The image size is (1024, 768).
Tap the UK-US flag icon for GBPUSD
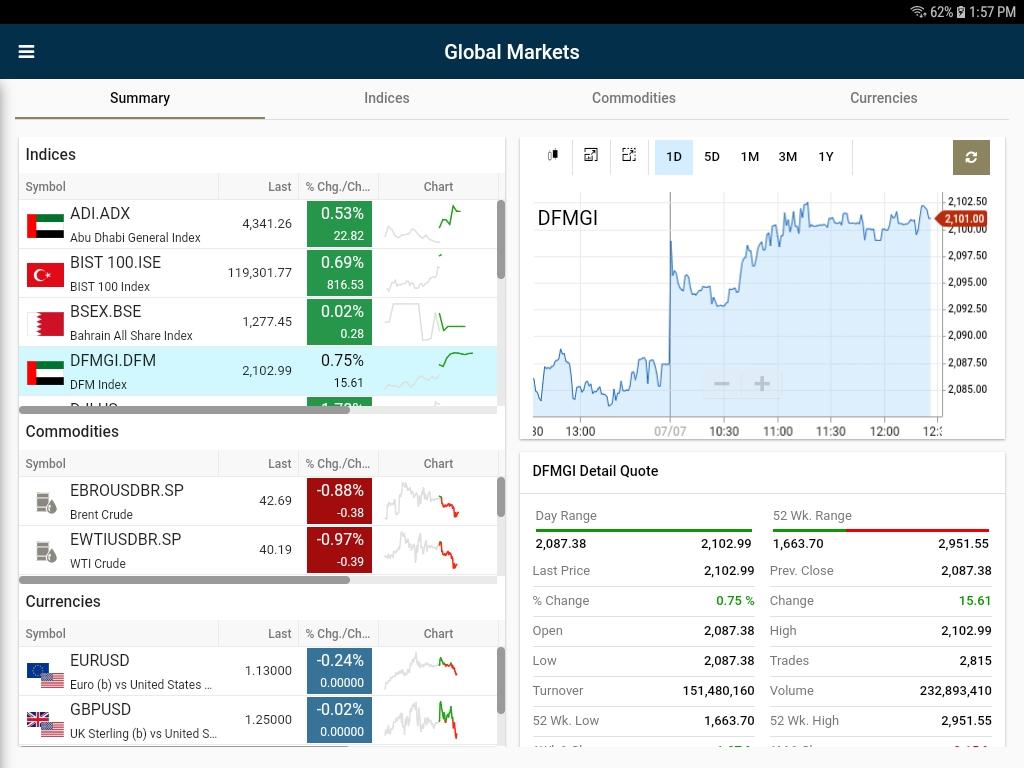point(45,724)
